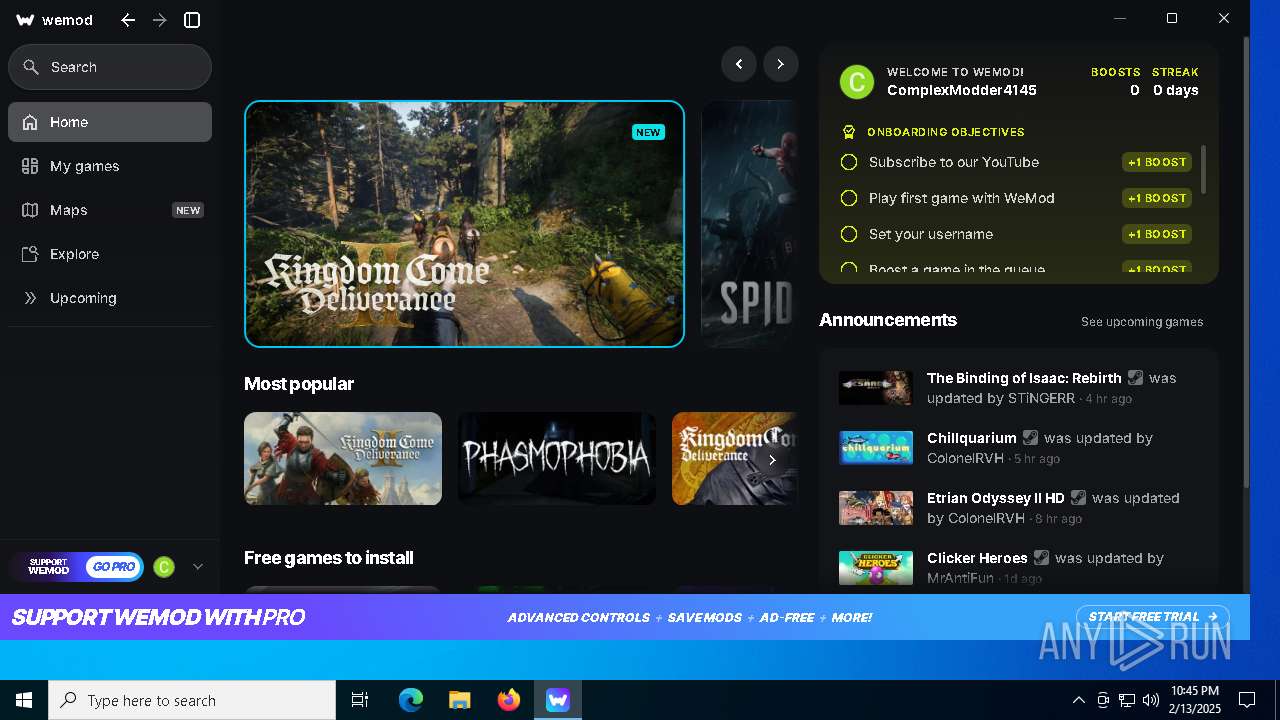Check Boost a game in the queue objective
Viewport: 1280px width, 720px height.
849,269
